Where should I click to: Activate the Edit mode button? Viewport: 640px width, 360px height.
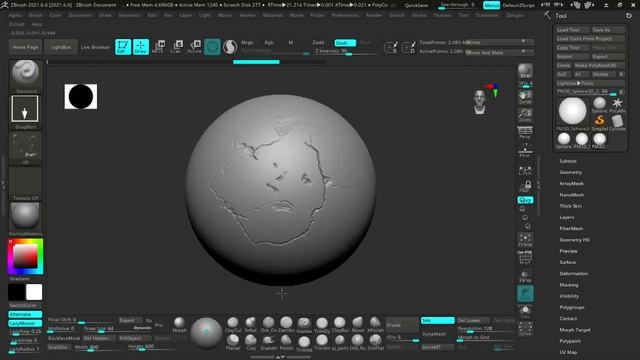pyautogui.click(x=123, y=47)
